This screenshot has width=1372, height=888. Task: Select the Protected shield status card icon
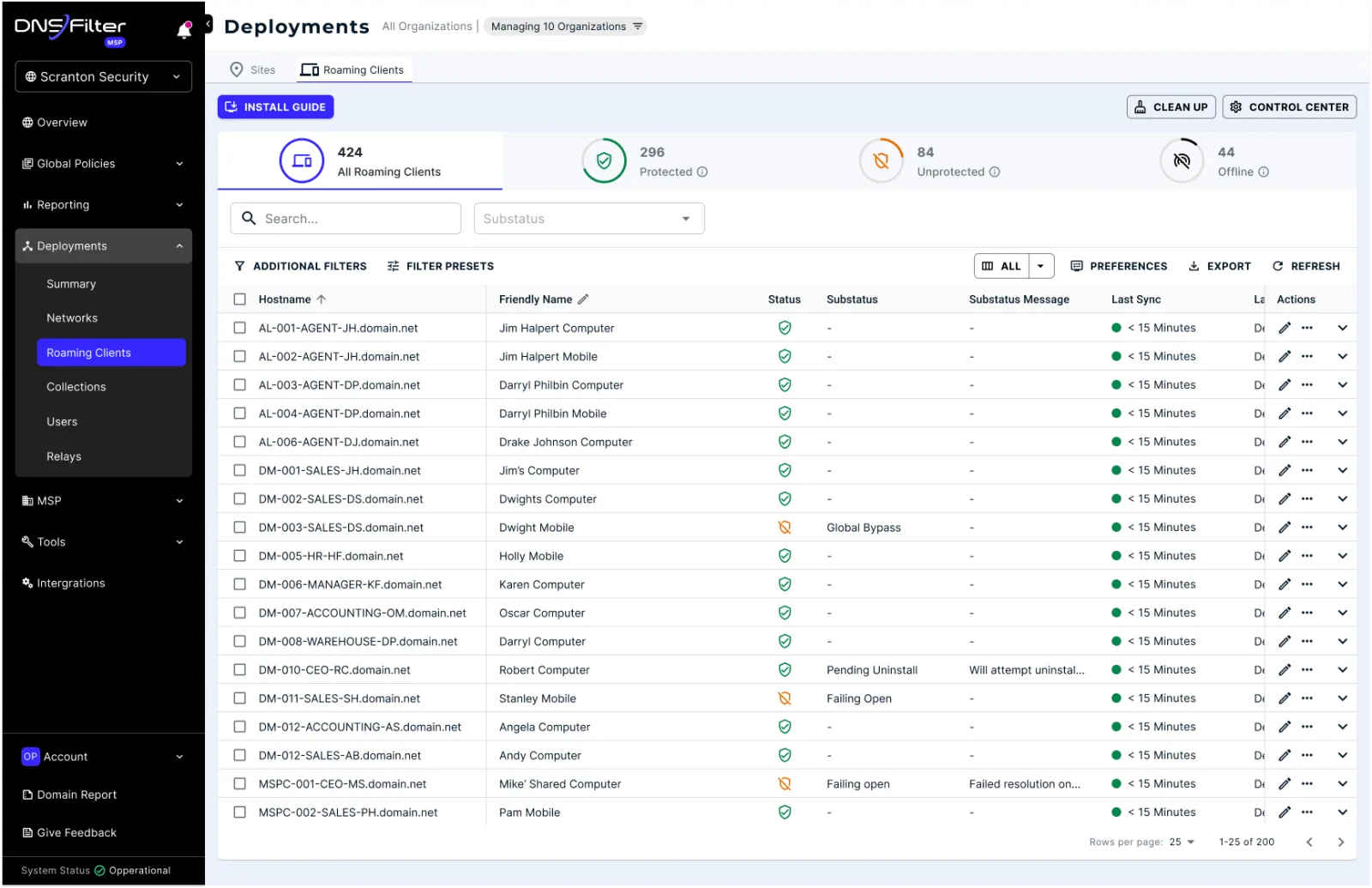pos(604,160)
